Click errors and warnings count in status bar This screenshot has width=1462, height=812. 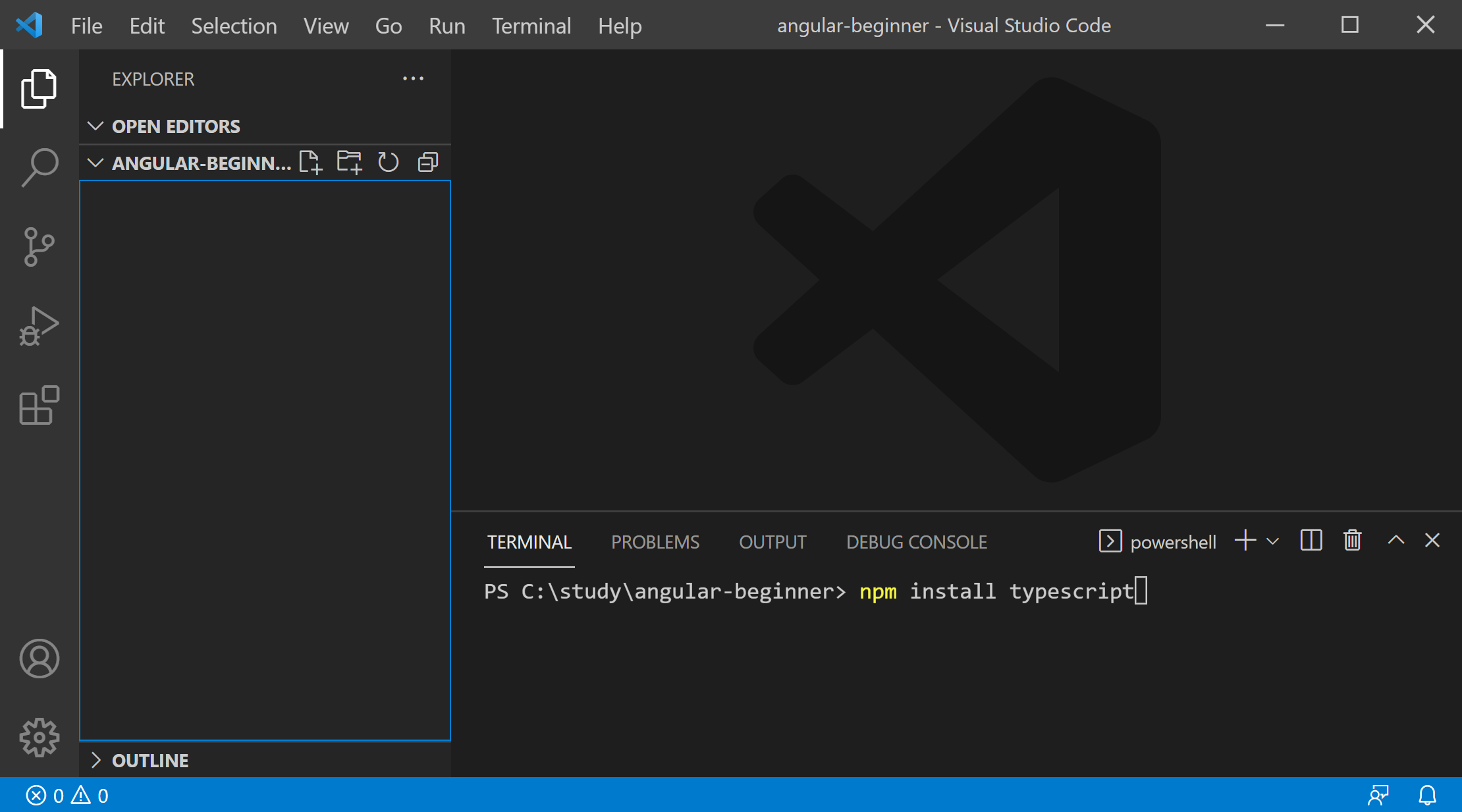[67, 796]
